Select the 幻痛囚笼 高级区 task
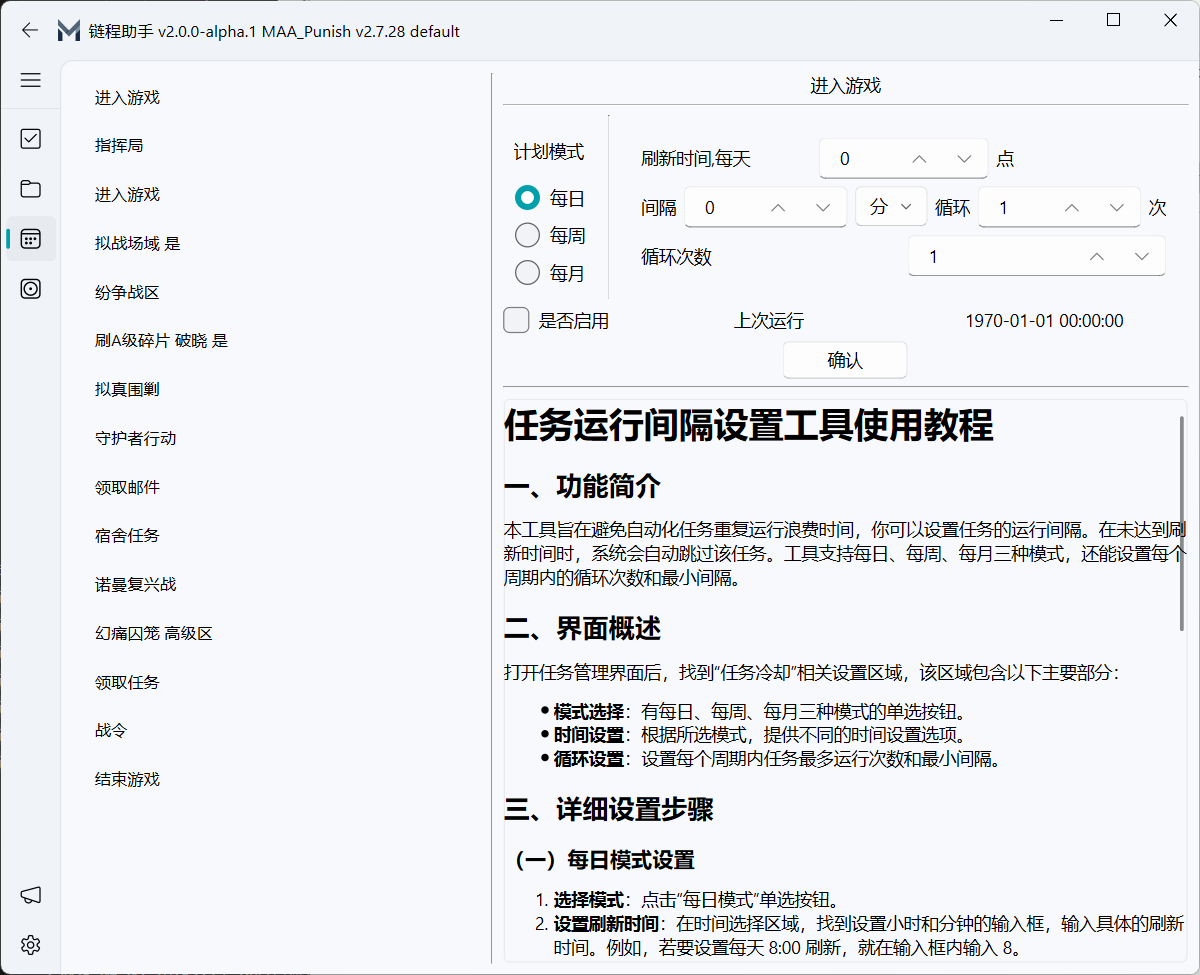The height and width of the screenshot is (975, 1200). (x=153, y=634)
